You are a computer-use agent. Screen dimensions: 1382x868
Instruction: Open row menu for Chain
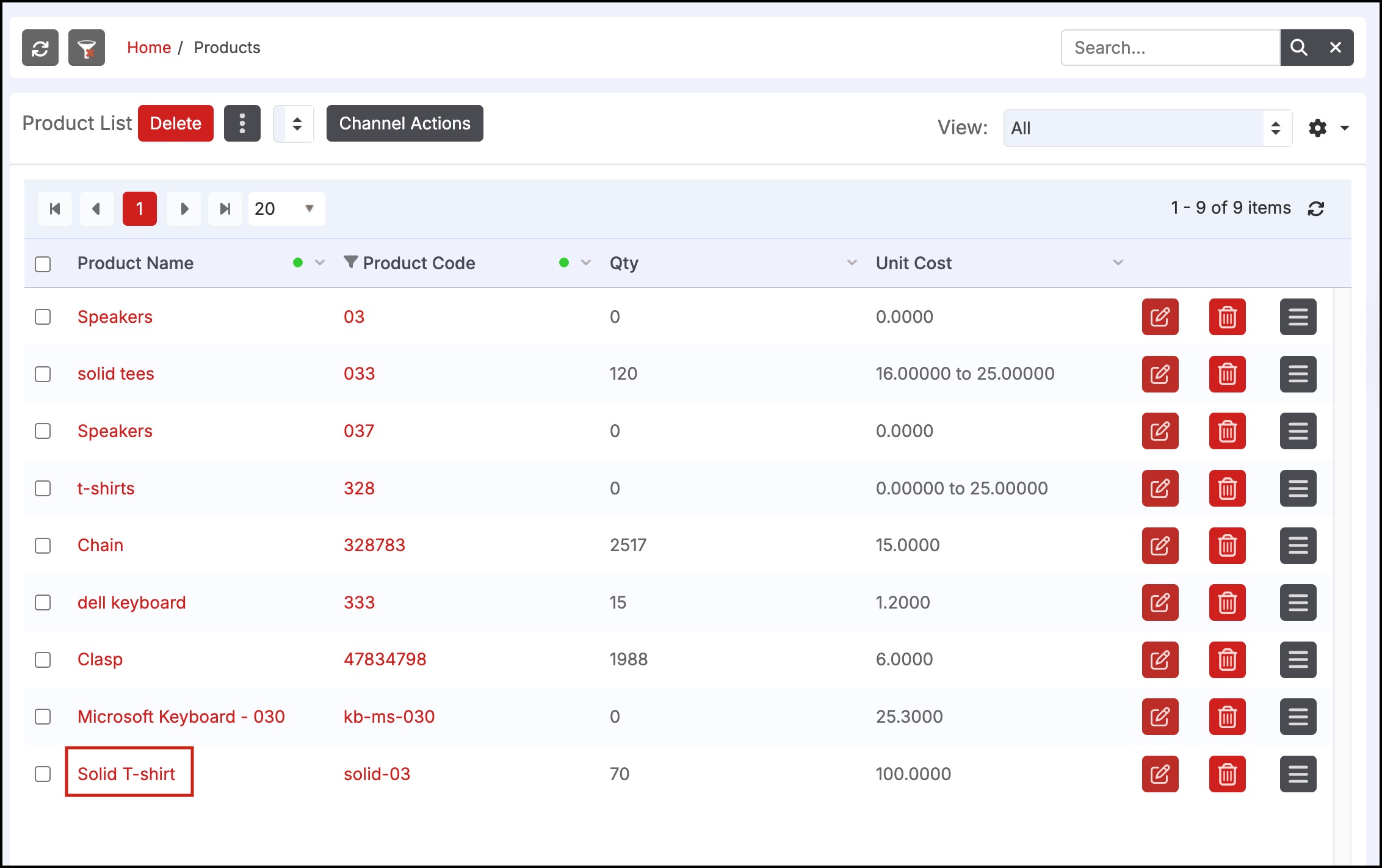point(1298,546)
